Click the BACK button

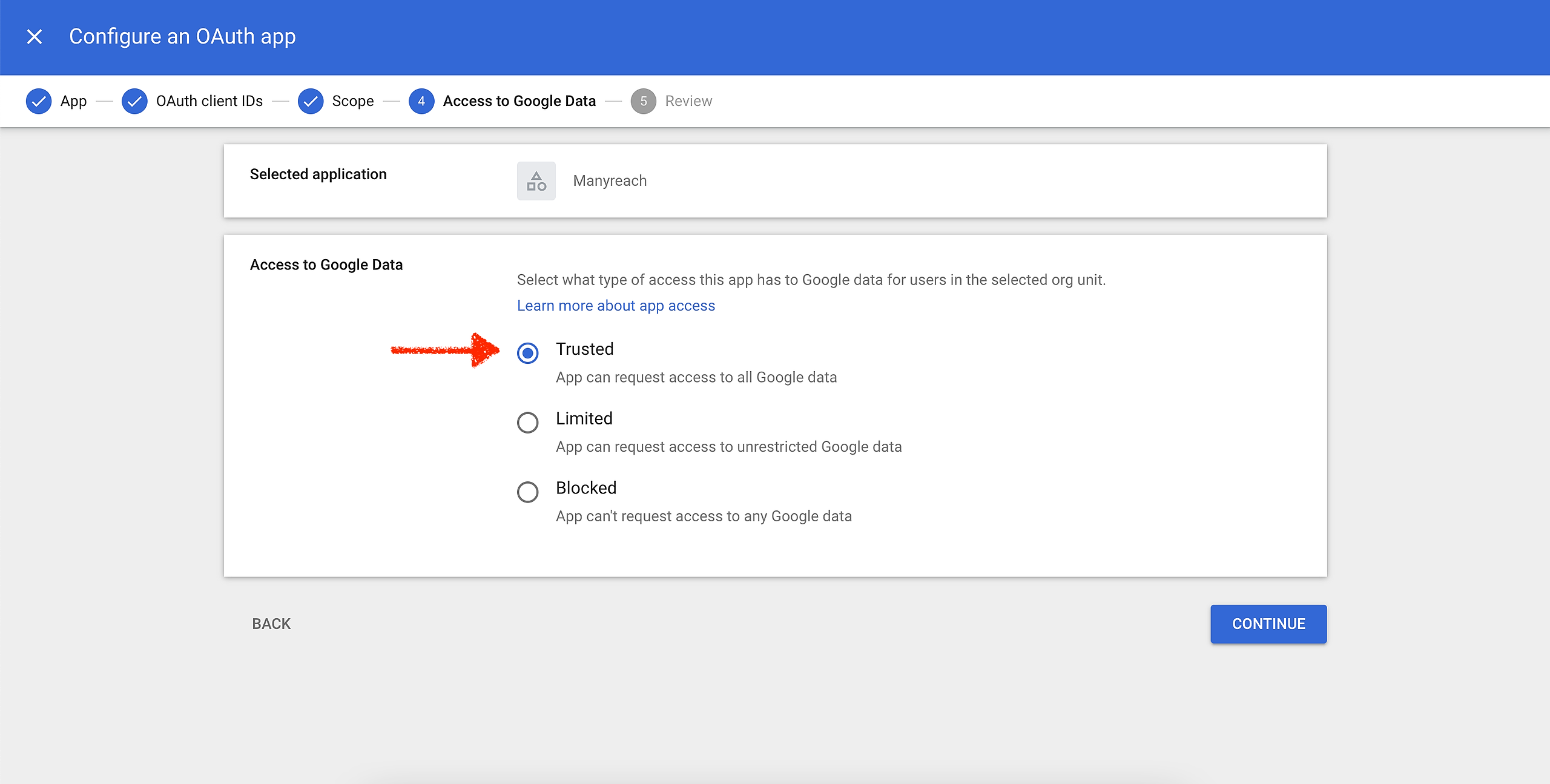271,624
